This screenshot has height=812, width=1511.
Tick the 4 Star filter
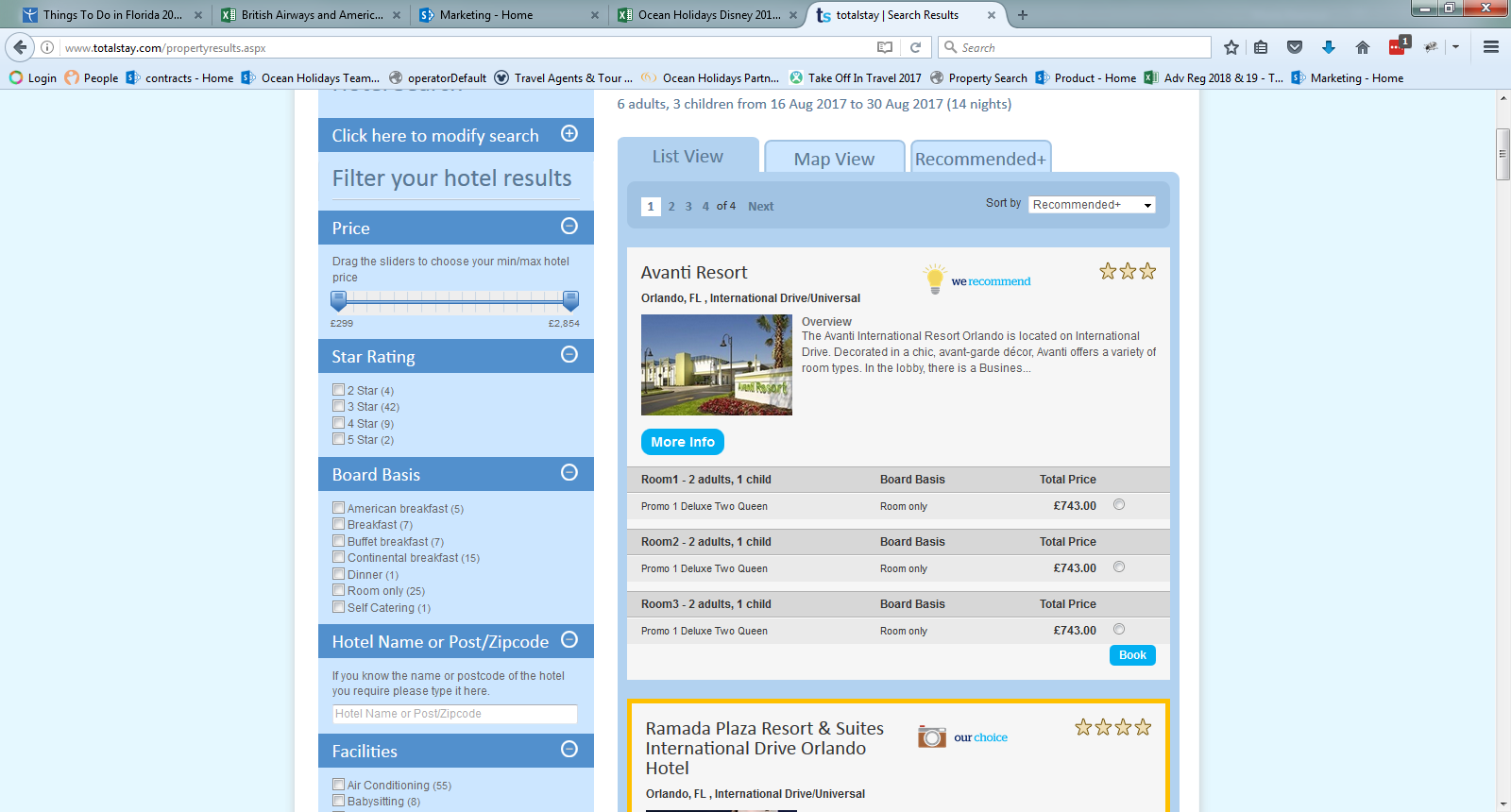pos(338,423)
